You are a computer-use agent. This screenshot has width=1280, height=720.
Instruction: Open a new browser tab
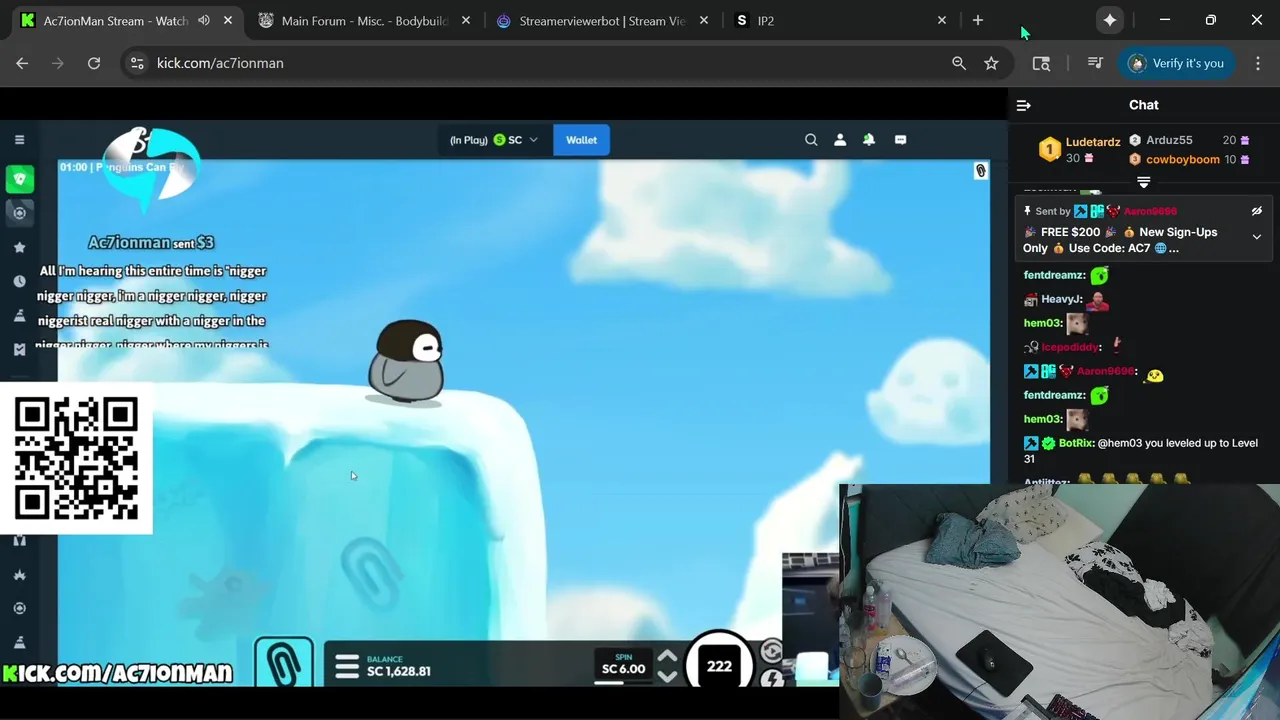point(978,20)
